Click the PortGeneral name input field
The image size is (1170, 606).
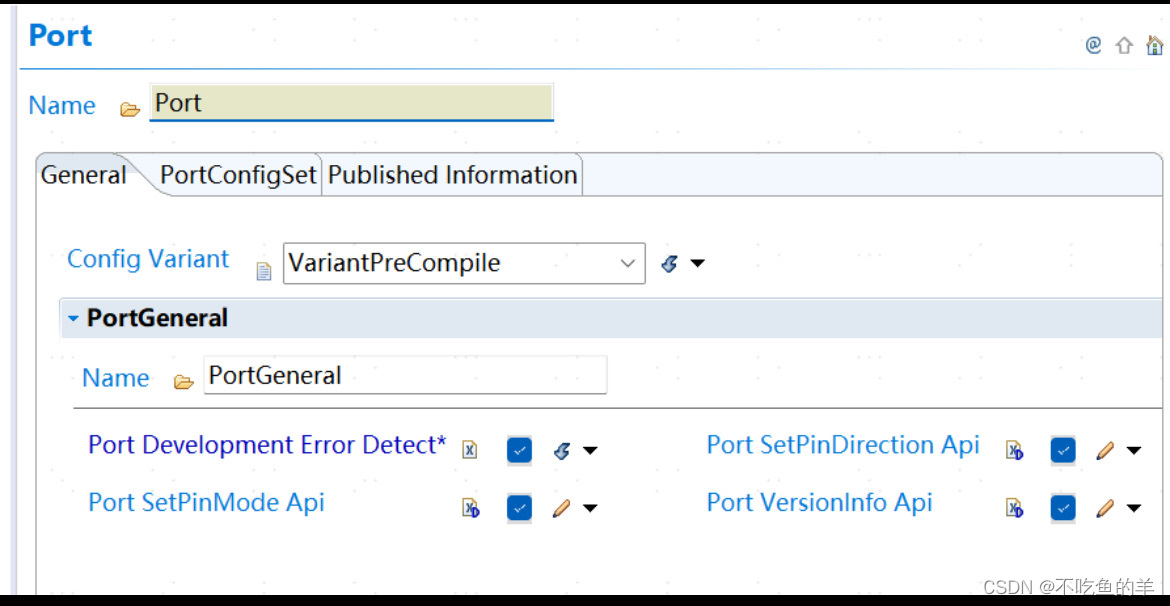[x=405, y=375]
